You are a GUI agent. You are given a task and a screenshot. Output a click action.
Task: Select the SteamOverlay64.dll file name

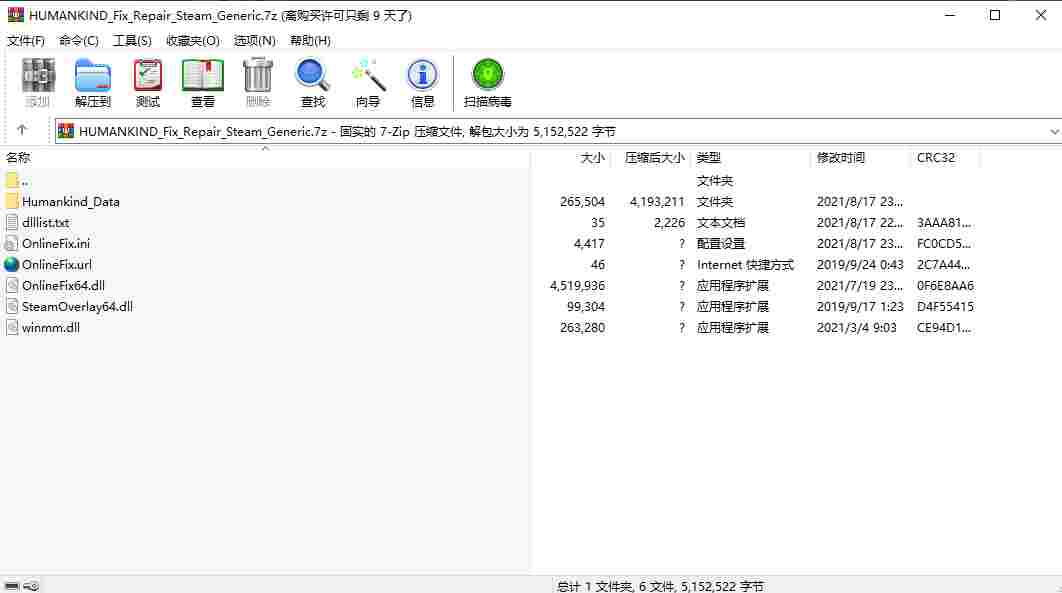[77, 307]
